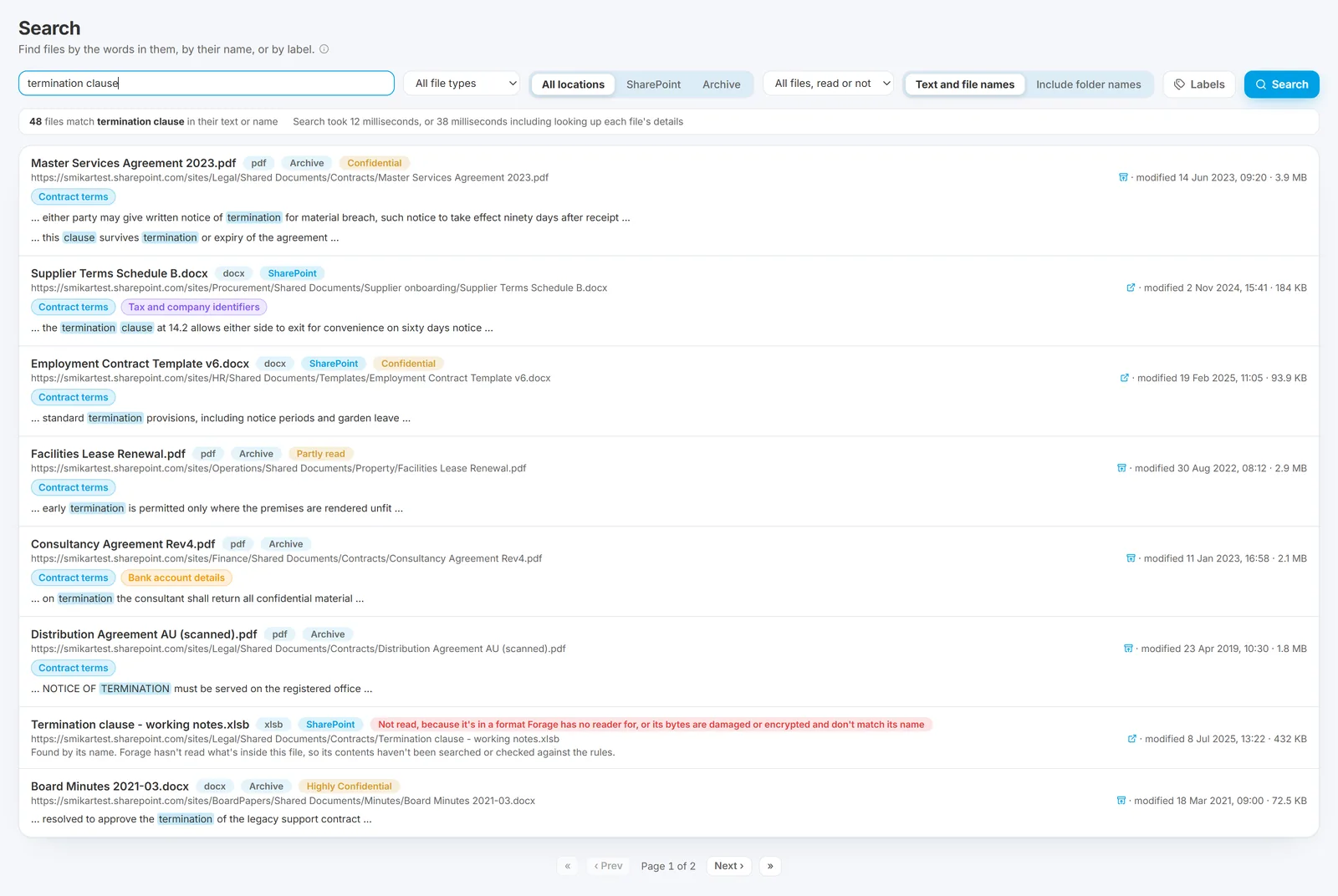Click Contract terms label under Facilities Lease Renewal
The width and height of the screenshot is (1338, 896).
74,487
